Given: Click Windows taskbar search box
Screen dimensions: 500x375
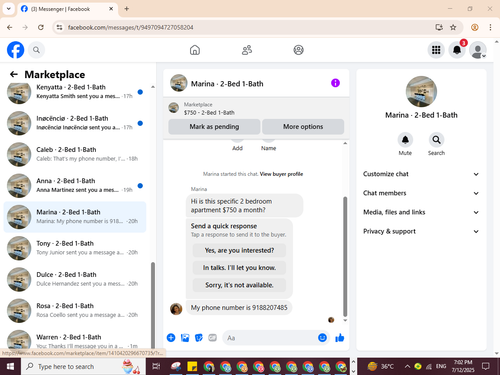Looking at the screenshot, I should tap(83, 367).
